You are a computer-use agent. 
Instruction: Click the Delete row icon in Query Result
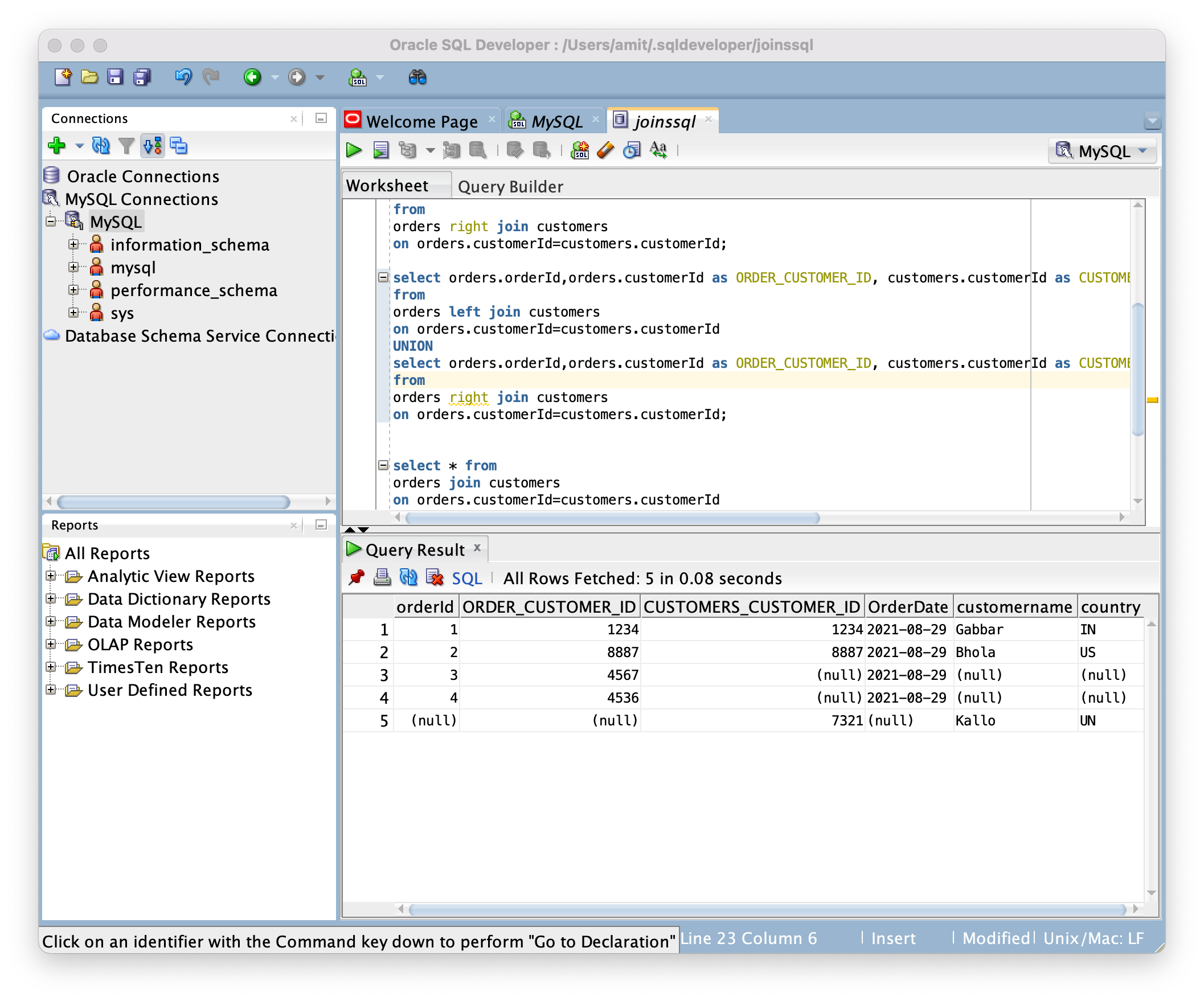click(x=435, y=578)
